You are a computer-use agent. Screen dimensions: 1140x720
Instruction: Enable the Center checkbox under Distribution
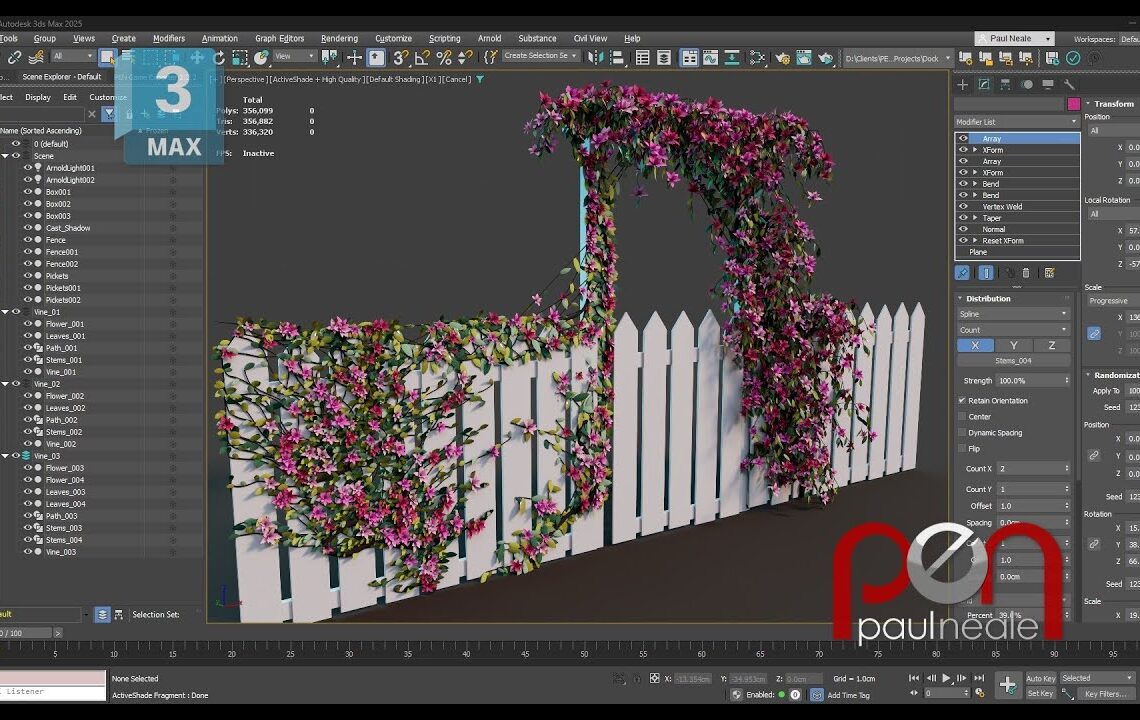tap(963, 417)
